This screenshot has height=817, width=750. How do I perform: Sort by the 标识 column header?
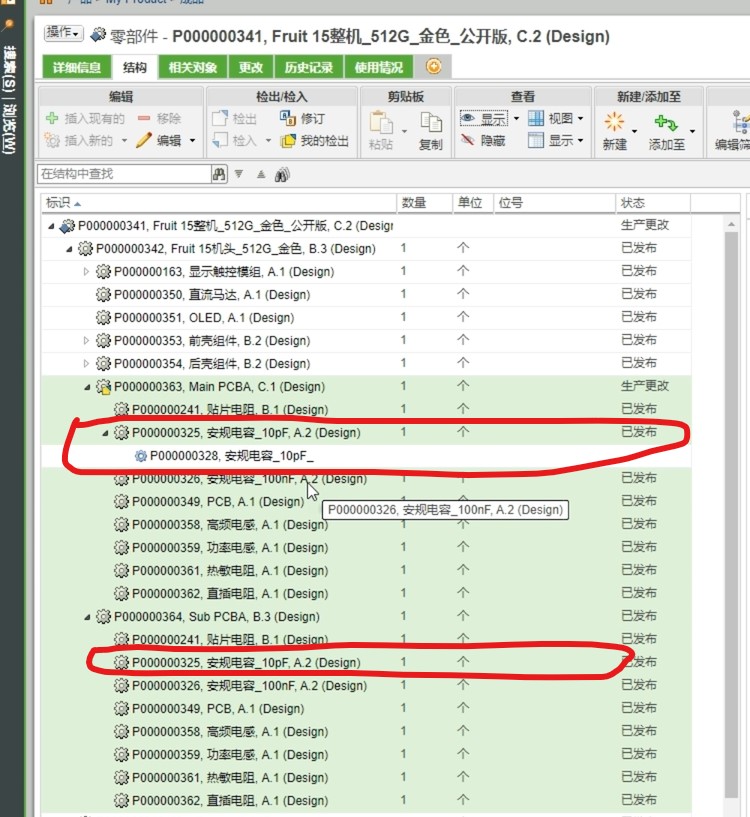219,203
